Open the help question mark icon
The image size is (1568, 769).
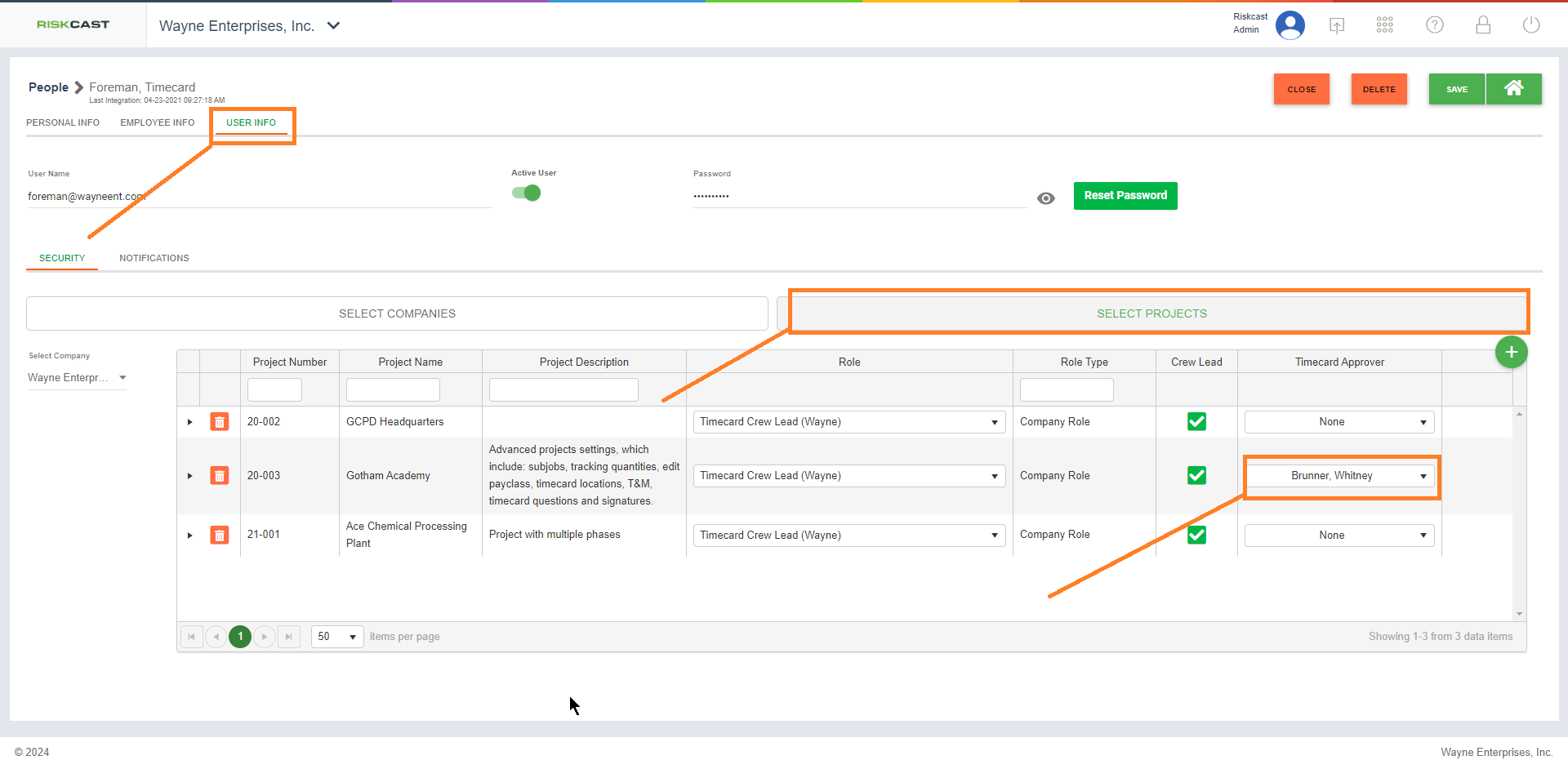point(1435,25)
